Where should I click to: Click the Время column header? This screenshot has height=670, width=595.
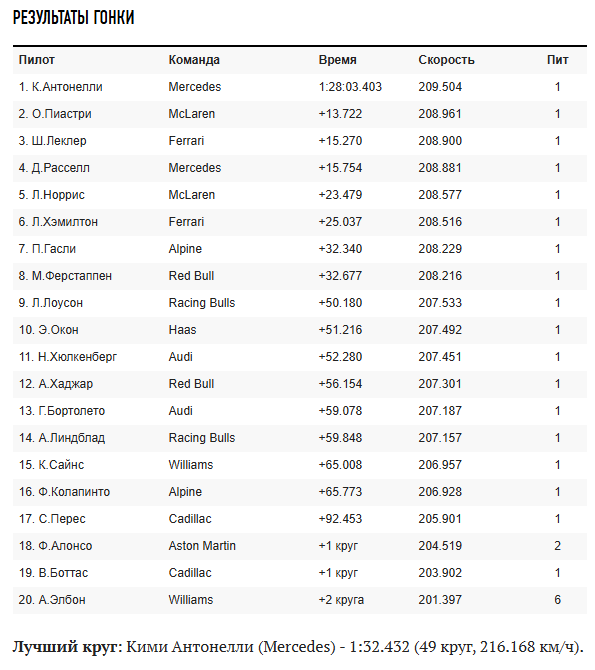click(337, 60)
